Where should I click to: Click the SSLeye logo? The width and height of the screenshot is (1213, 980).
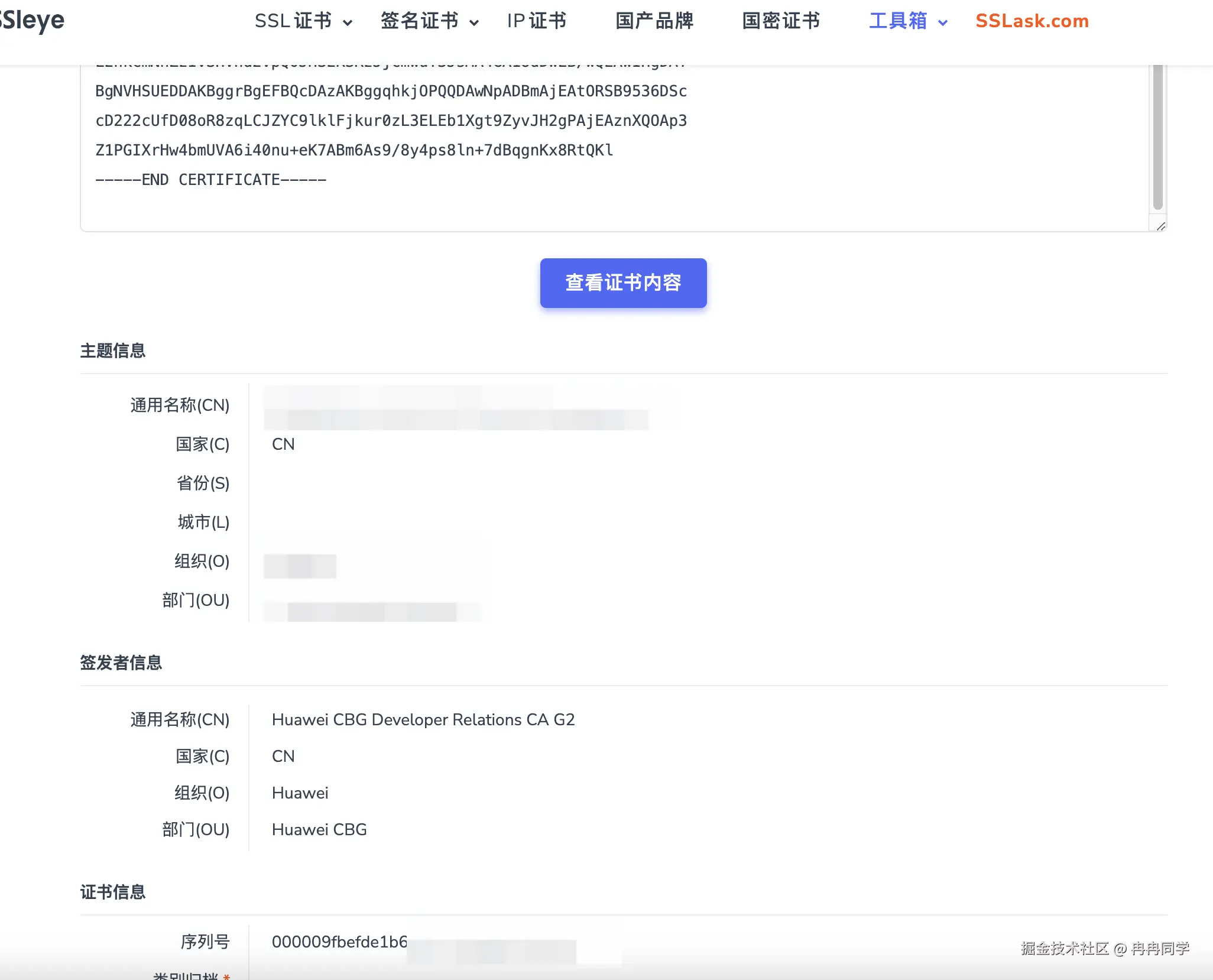[33, 20]
